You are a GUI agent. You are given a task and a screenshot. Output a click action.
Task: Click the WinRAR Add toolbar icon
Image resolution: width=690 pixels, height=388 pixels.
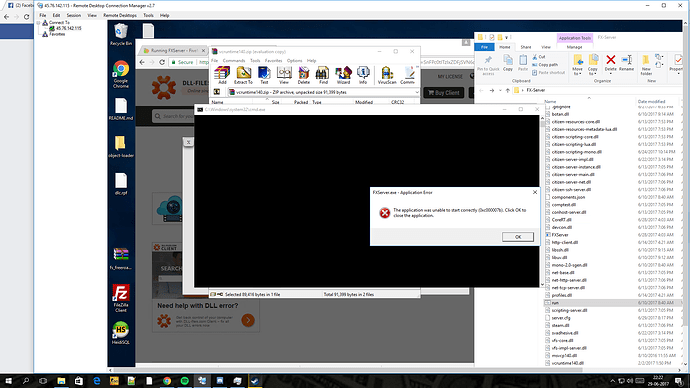[x=222, y=75]
